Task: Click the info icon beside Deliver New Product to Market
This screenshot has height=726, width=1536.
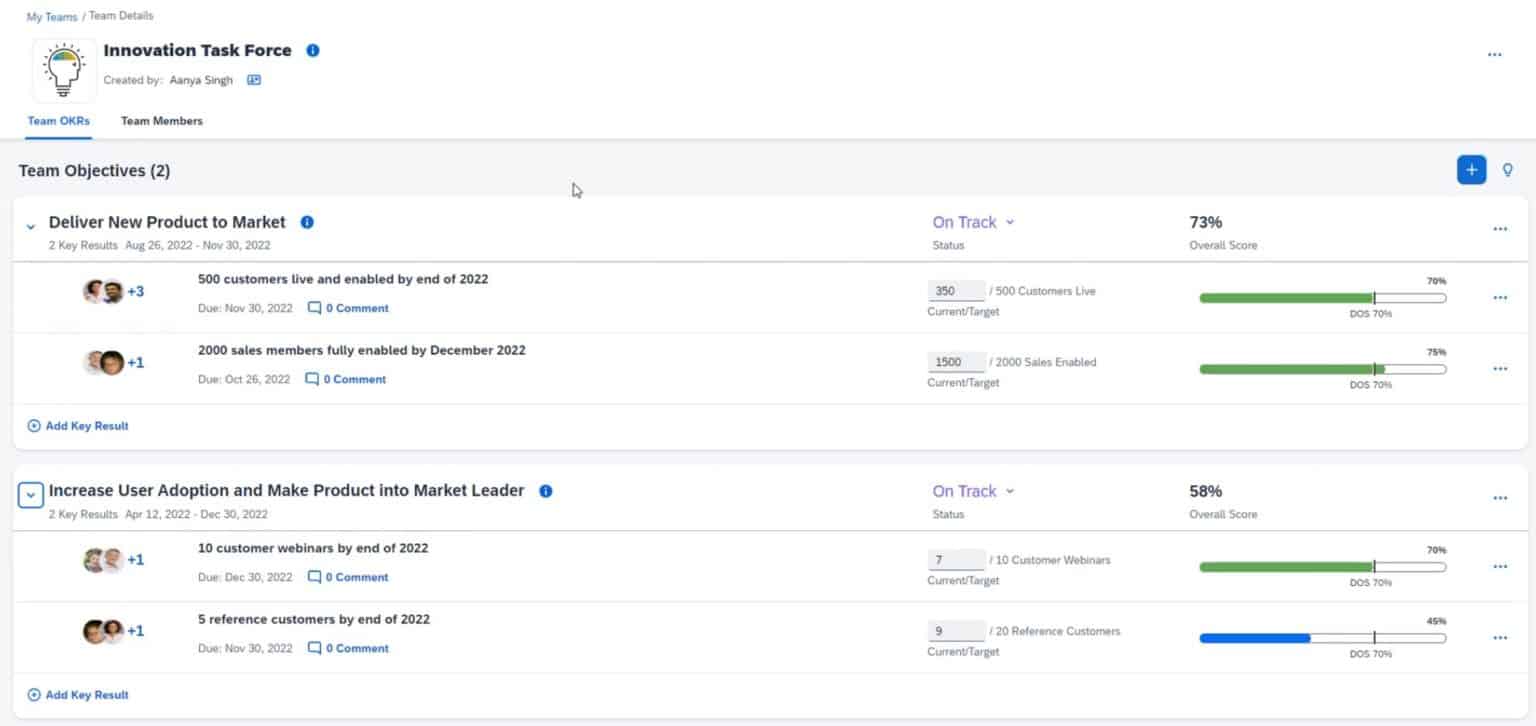Action: tap(307, 222)
